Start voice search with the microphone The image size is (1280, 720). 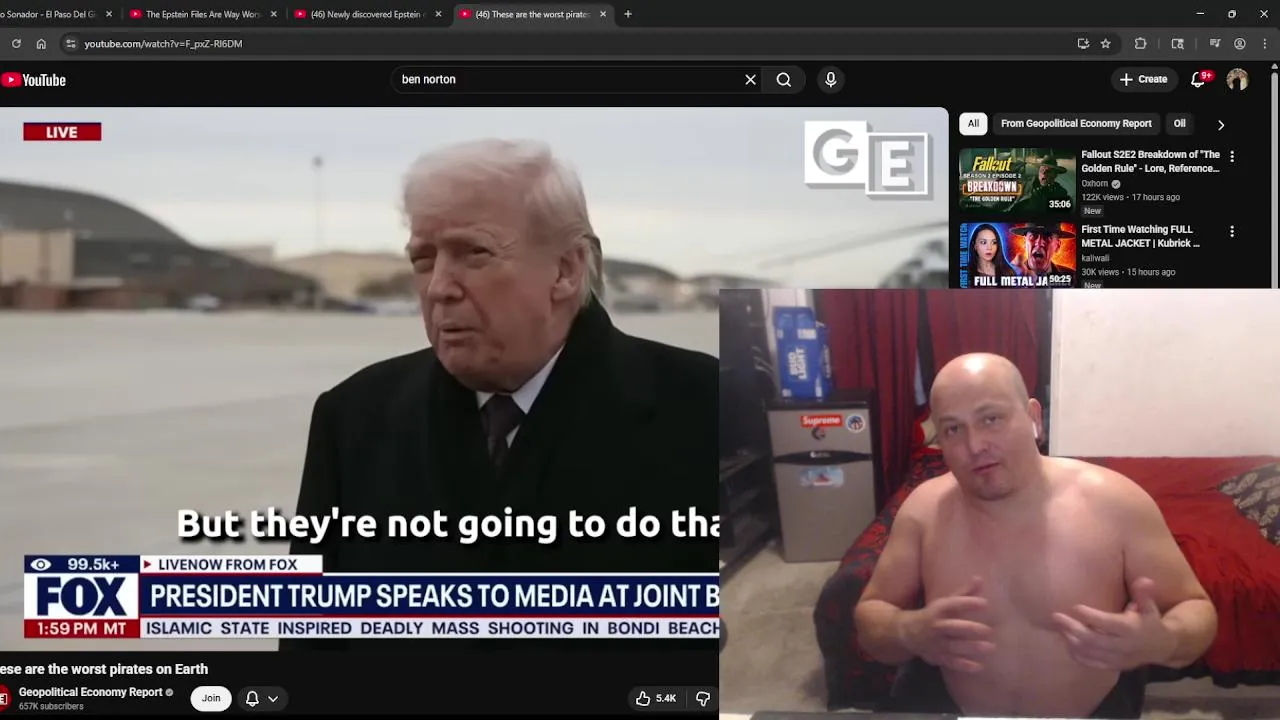point(830,80)
